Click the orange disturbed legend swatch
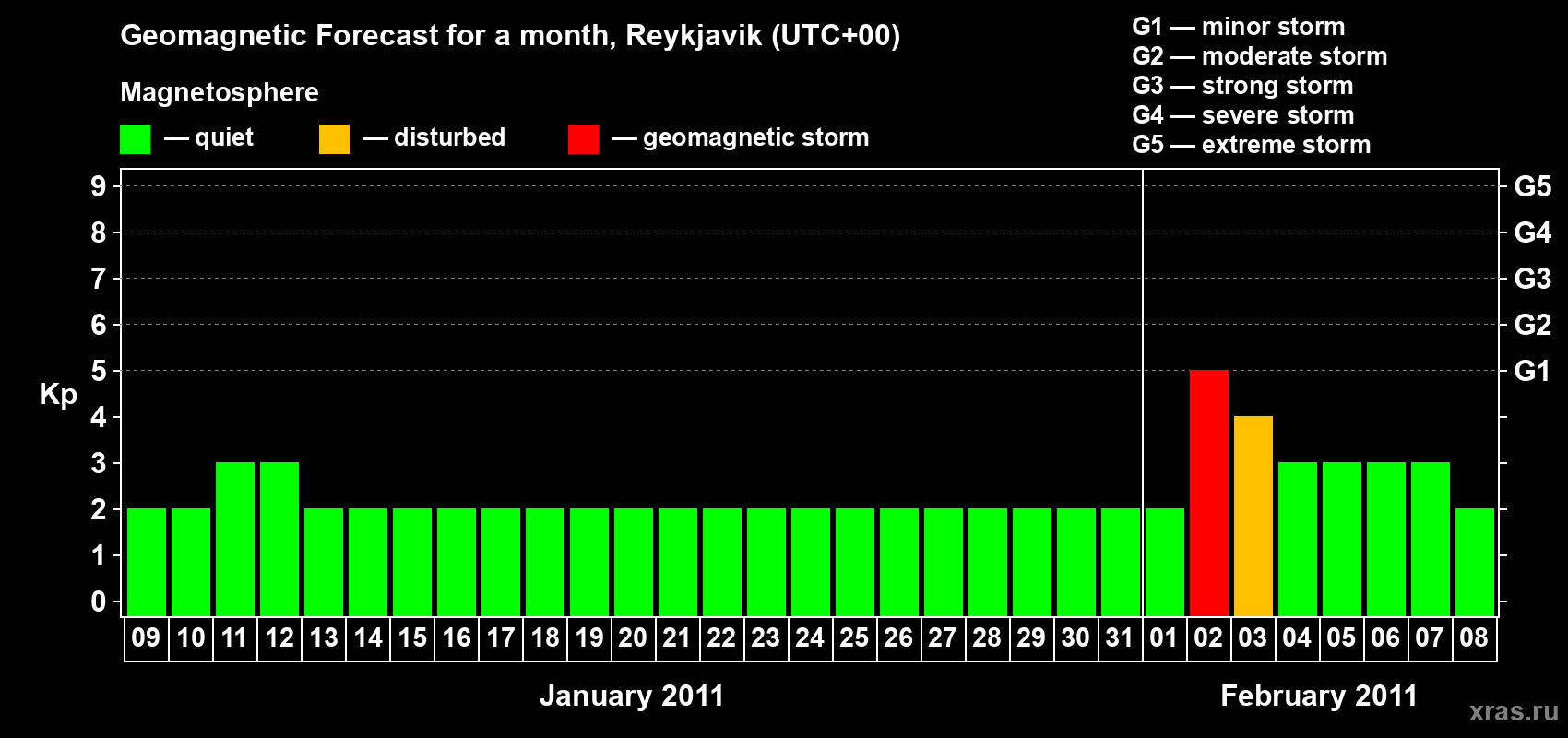 coord(334,139)
